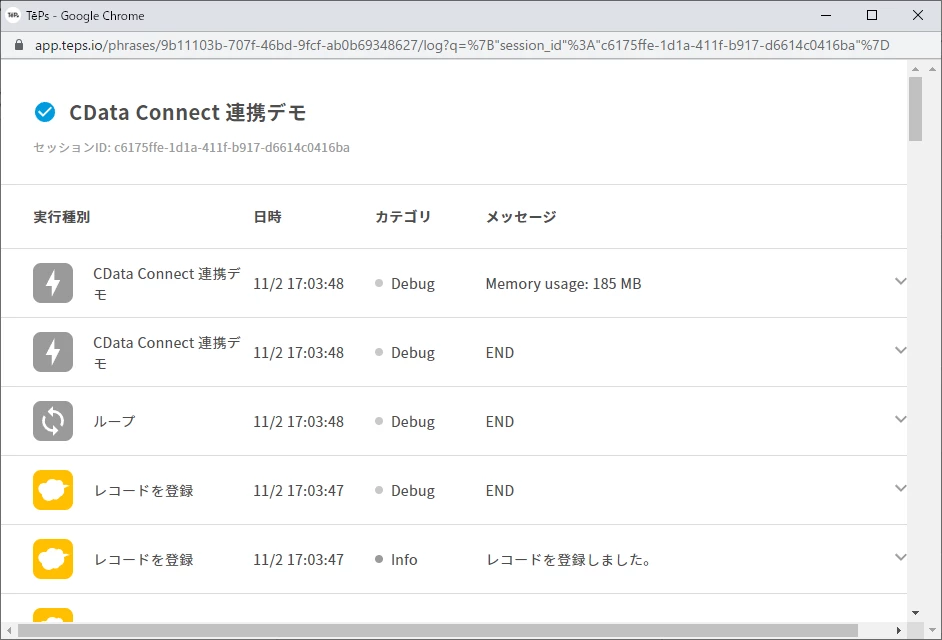Click the vertical scrollbar down arrow
The height and width of the screenshot is (640, 942).
(x=916, y=613)
